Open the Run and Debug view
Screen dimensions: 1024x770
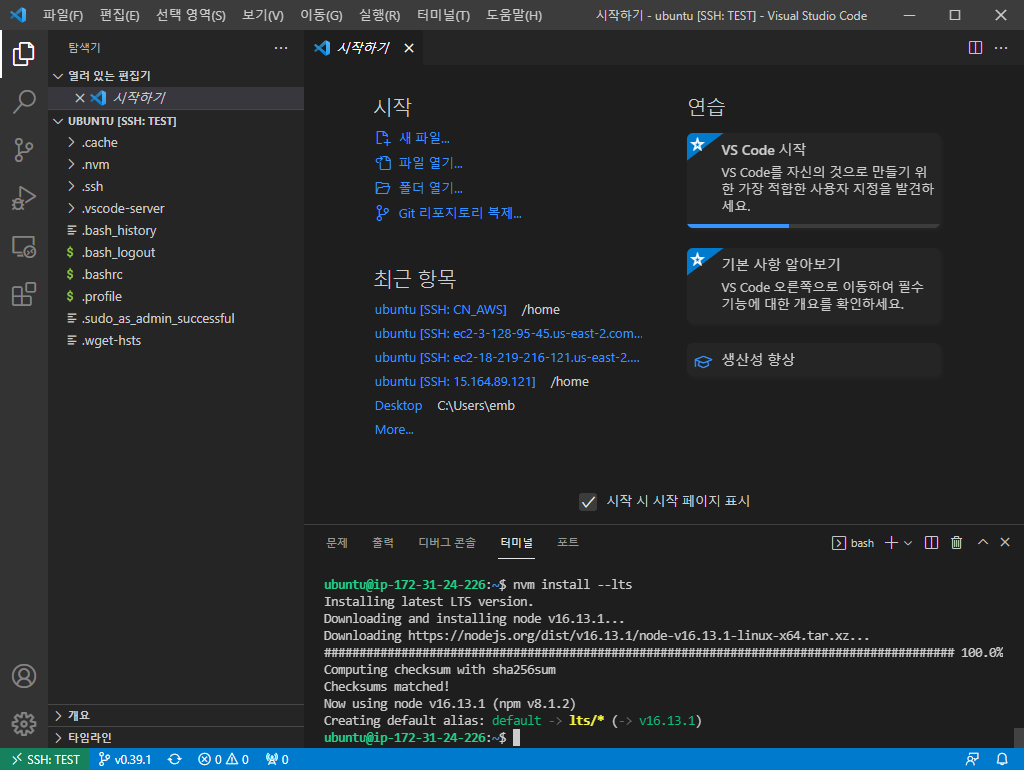pyautogui.click(x=24, y=198)
